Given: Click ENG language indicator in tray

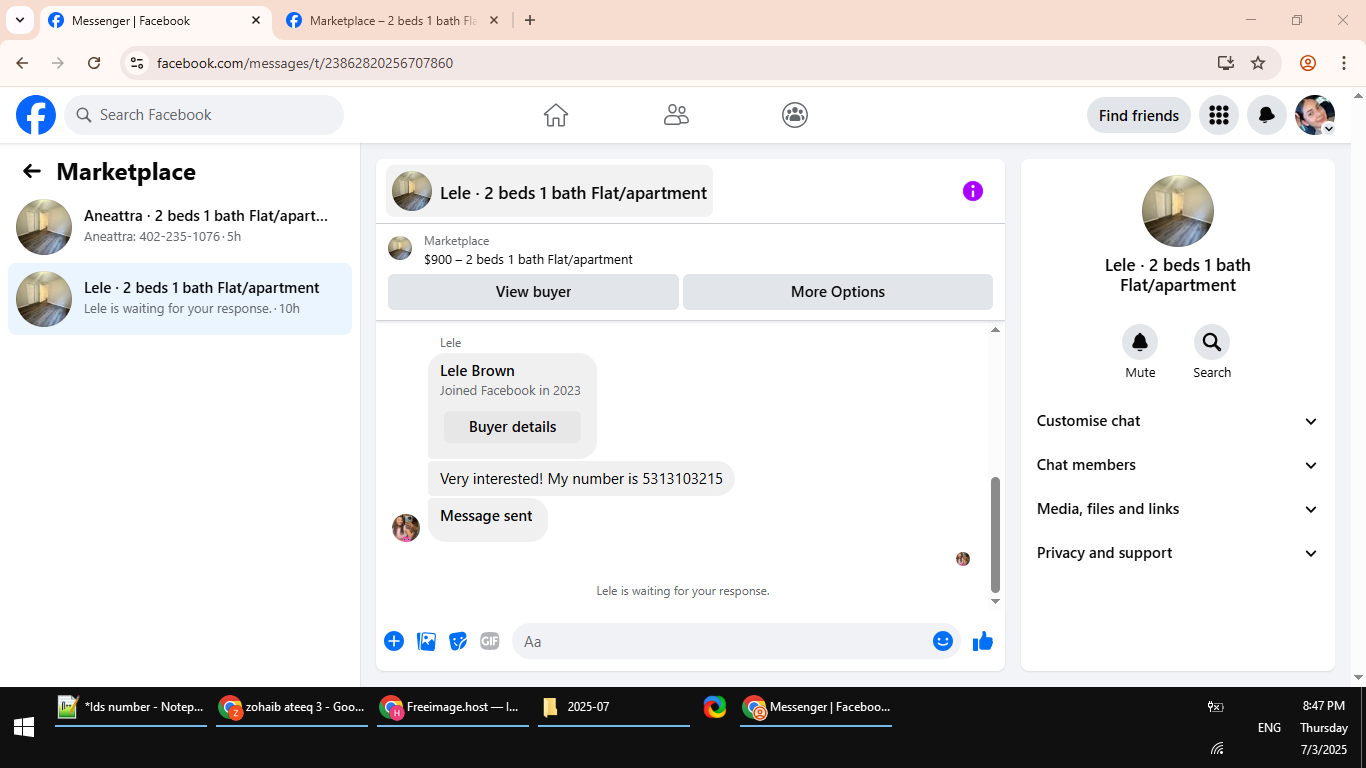Looking at the screenshot, I should pos(1269,727).
